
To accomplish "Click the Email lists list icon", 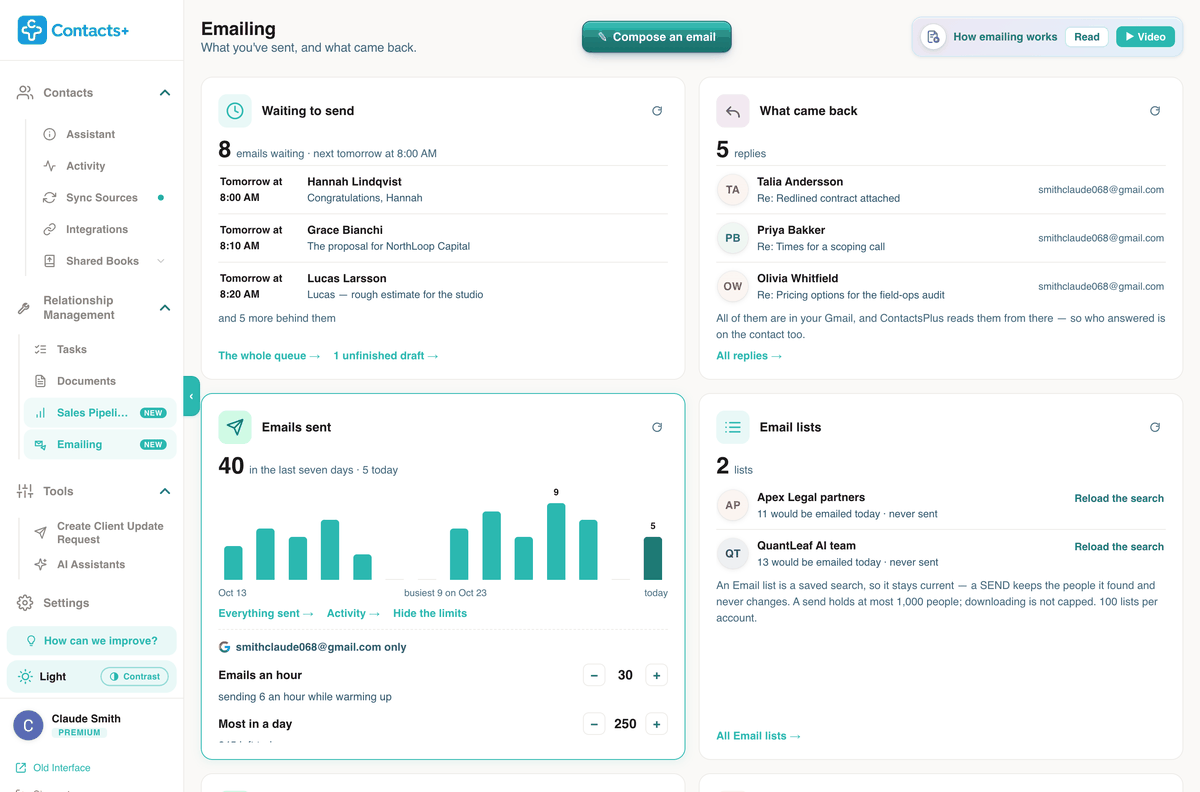I will (733, 427).
